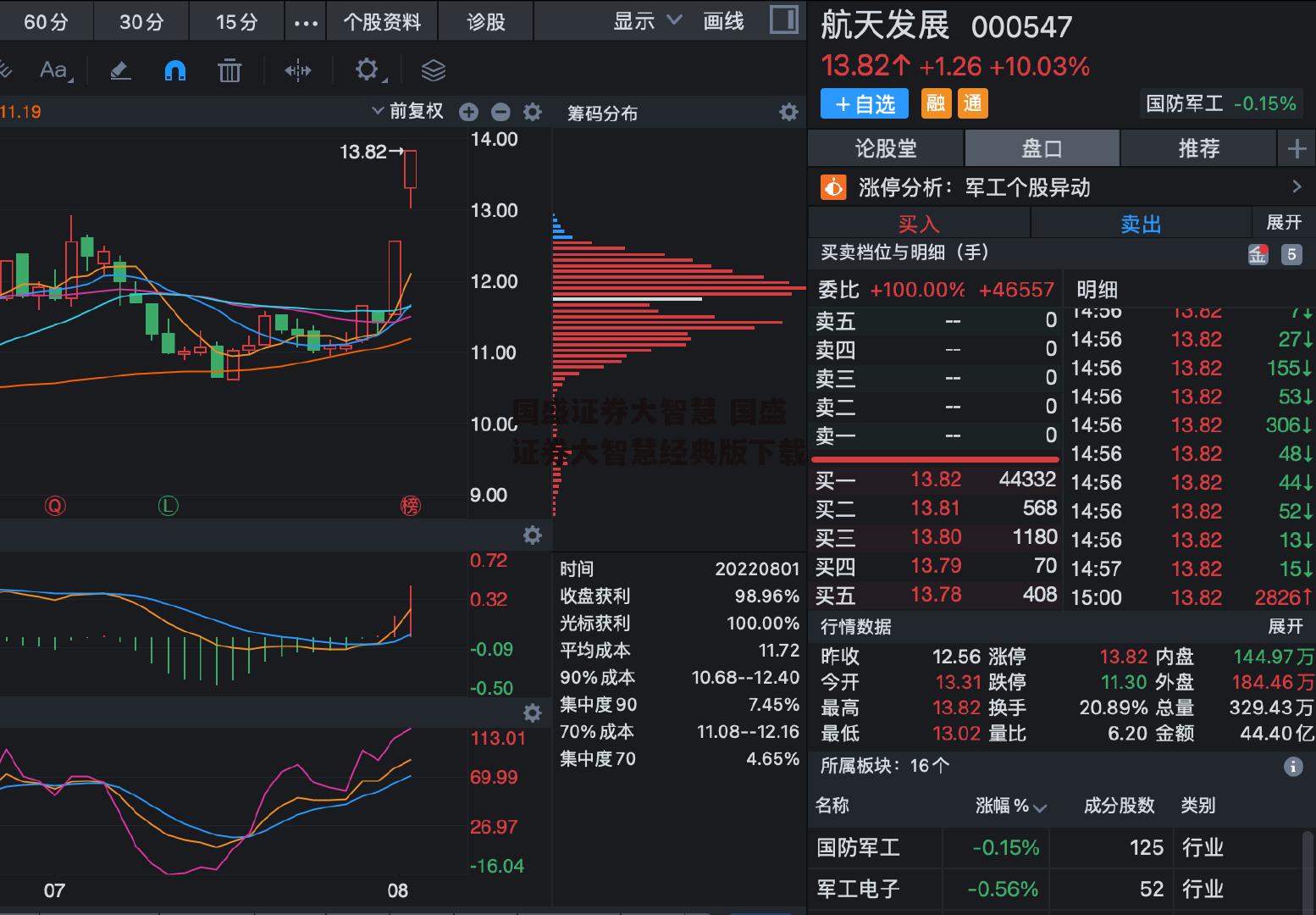Viewport: 1316px width, 915px height.
Task: Open 筹码分布 panel settings gear
Action: 788,112
